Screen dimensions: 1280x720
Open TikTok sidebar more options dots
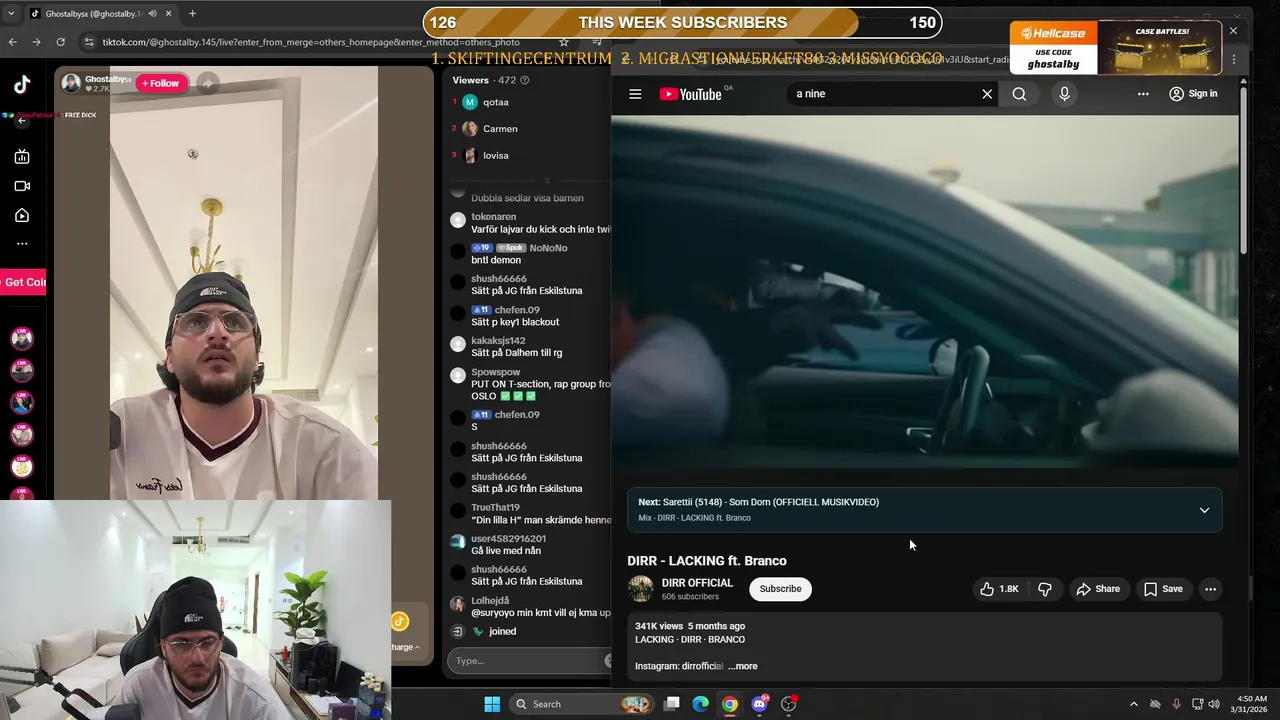pyautogui.click(x=22, y=244)
